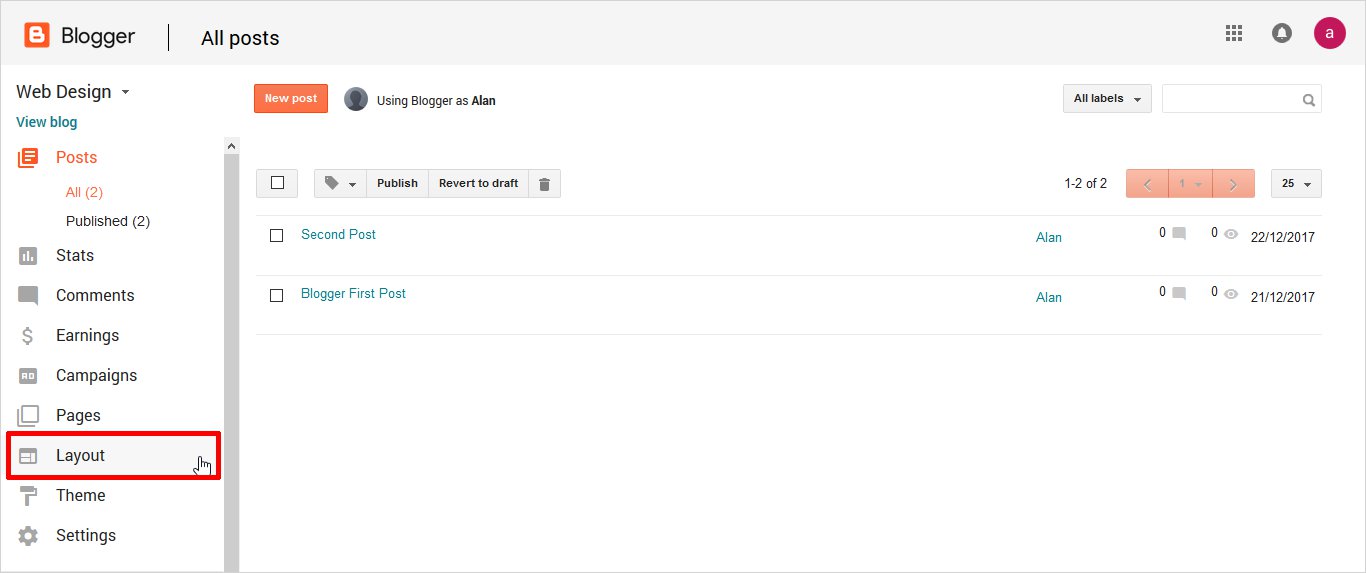Open the Earnings section
The image size is (1366, 573).
[x=87, y=336]
